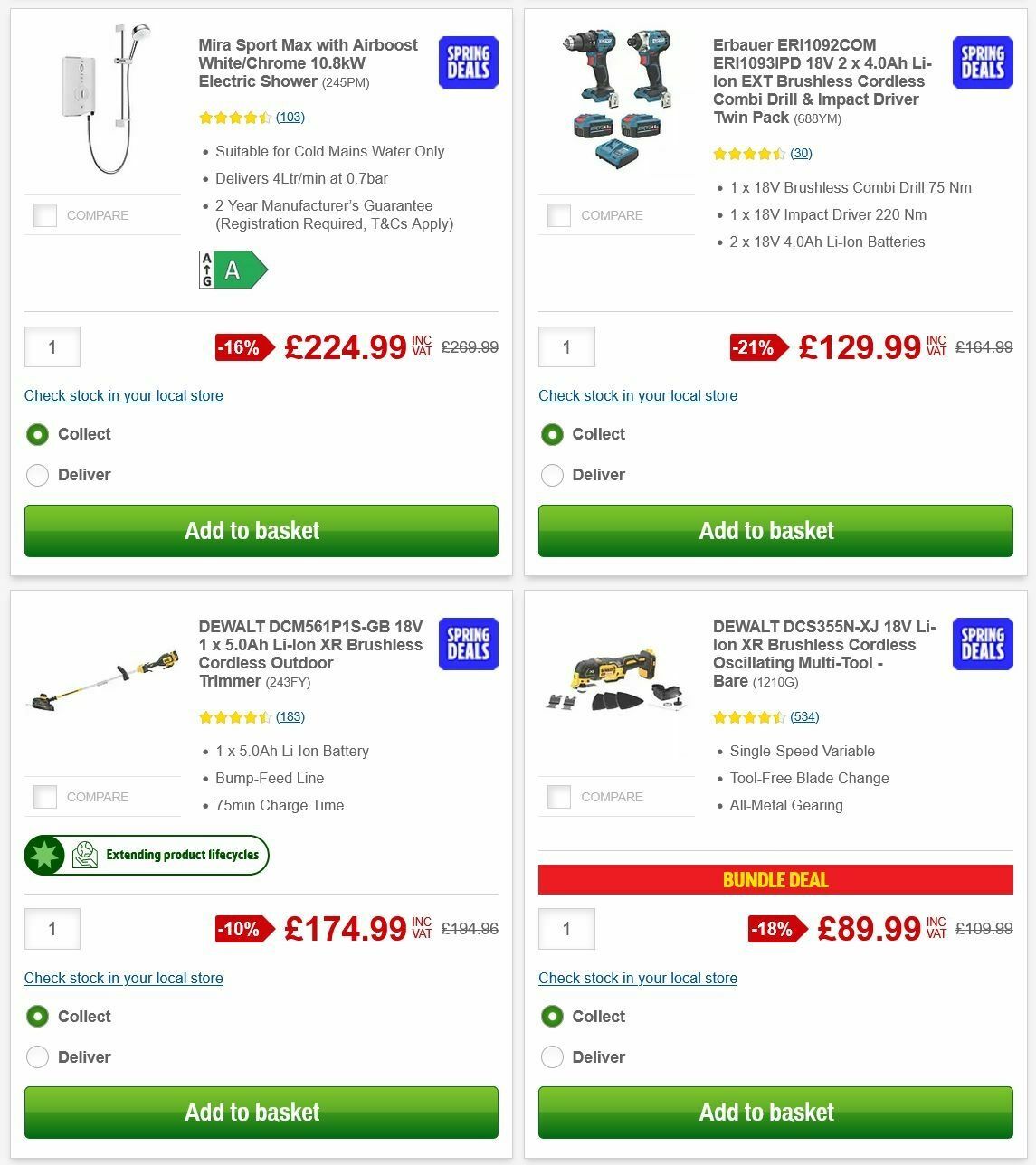Enable Compare for the Mira shower
The width and height of the screenshot is (1036, 1165).
tap(45, 215)
